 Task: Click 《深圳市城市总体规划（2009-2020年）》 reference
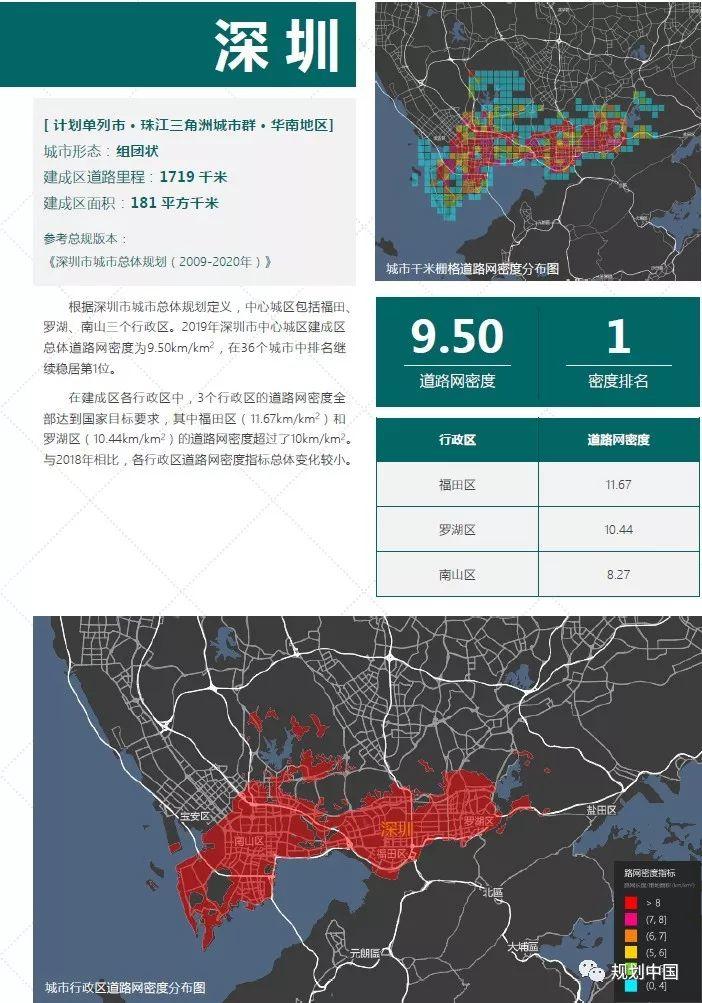160,261
